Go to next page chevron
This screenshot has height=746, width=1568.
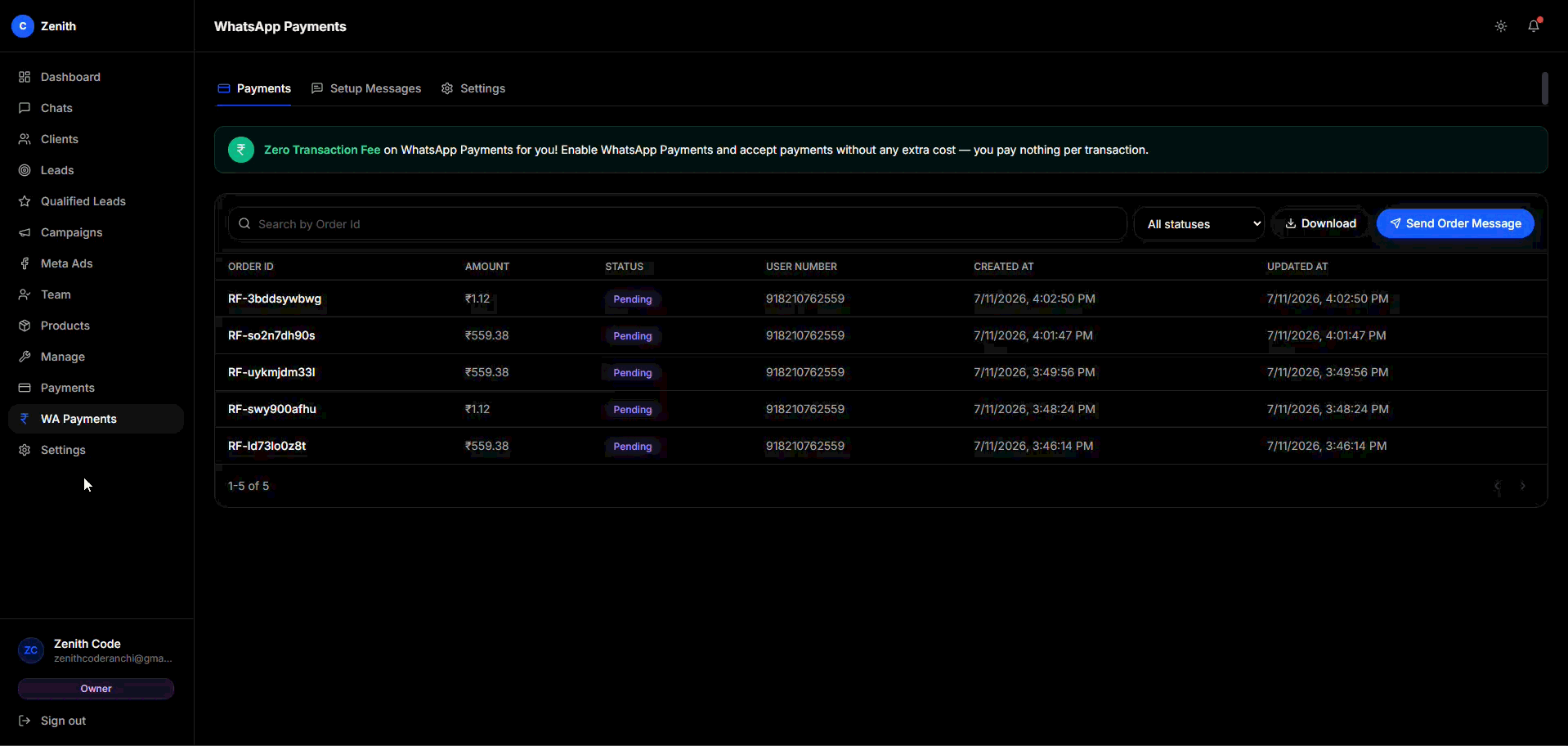(1522, 486)
